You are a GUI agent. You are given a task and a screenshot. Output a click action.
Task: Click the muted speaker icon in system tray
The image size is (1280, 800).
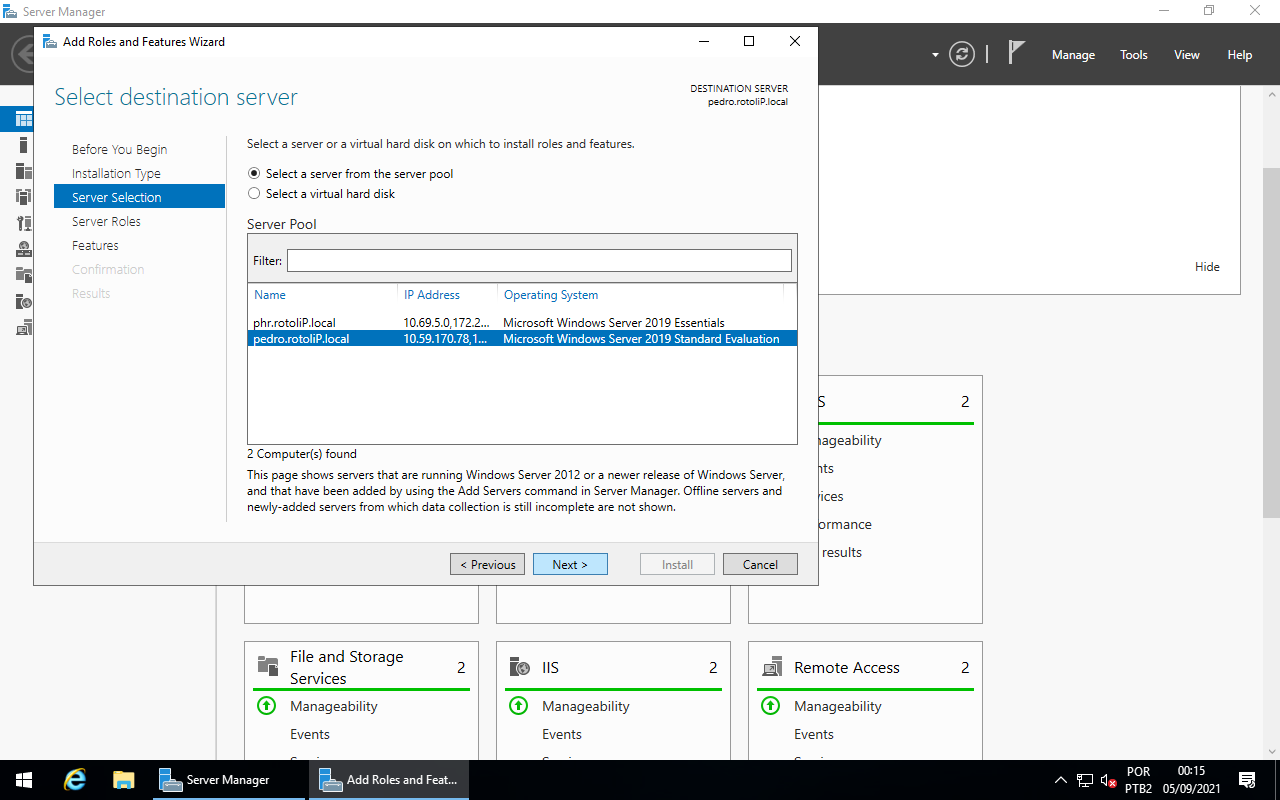tap(1108, 780)
